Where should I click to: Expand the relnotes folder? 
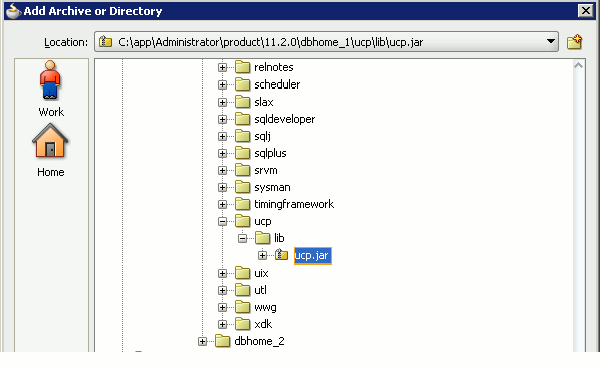click(222, 68)
